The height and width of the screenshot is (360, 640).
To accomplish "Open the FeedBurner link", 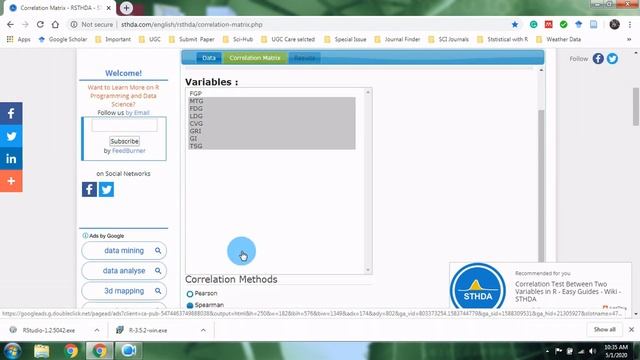I will pos(129,151).
